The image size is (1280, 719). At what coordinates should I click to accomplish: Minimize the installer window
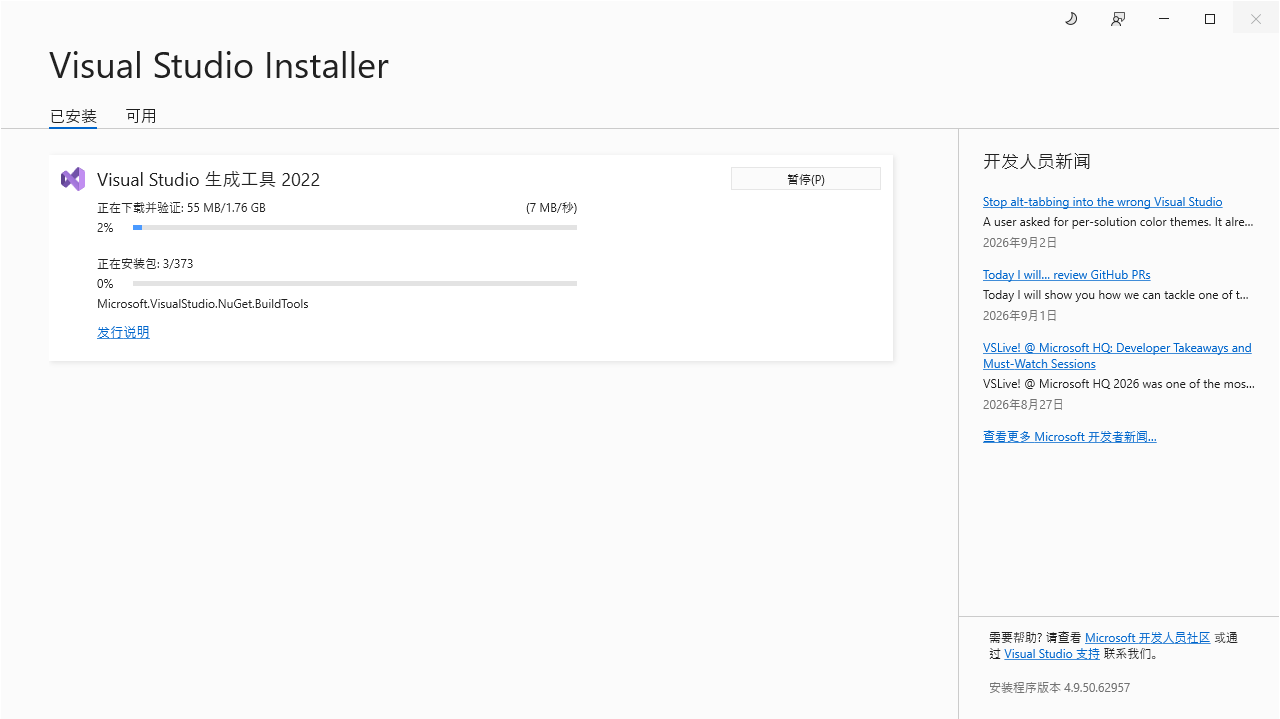pyautogui.click(x=1164, y=19)
